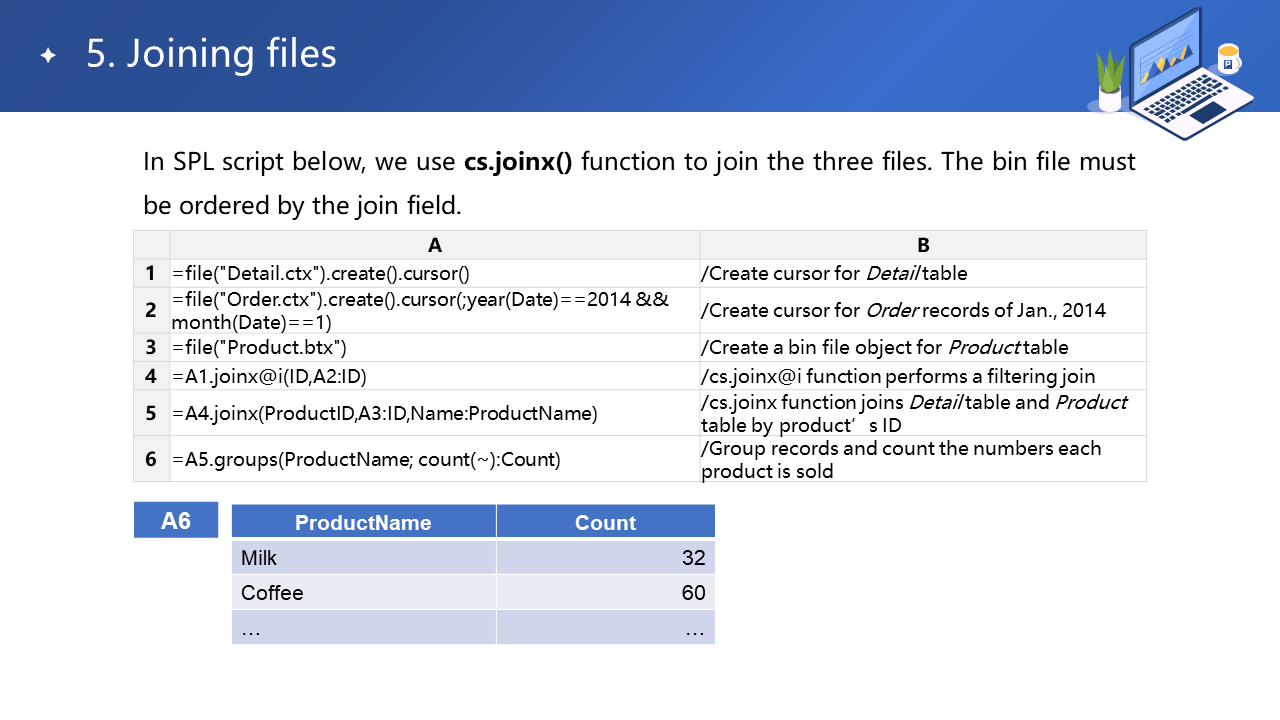Select column A header in script grid
The height and width of the screenshot is (720, 1280).
(x=434, y=245)
